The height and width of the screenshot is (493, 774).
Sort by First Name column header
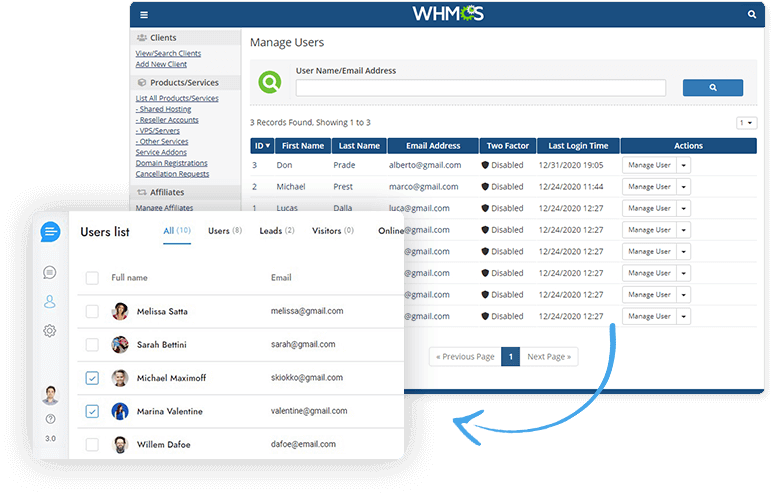303,146
